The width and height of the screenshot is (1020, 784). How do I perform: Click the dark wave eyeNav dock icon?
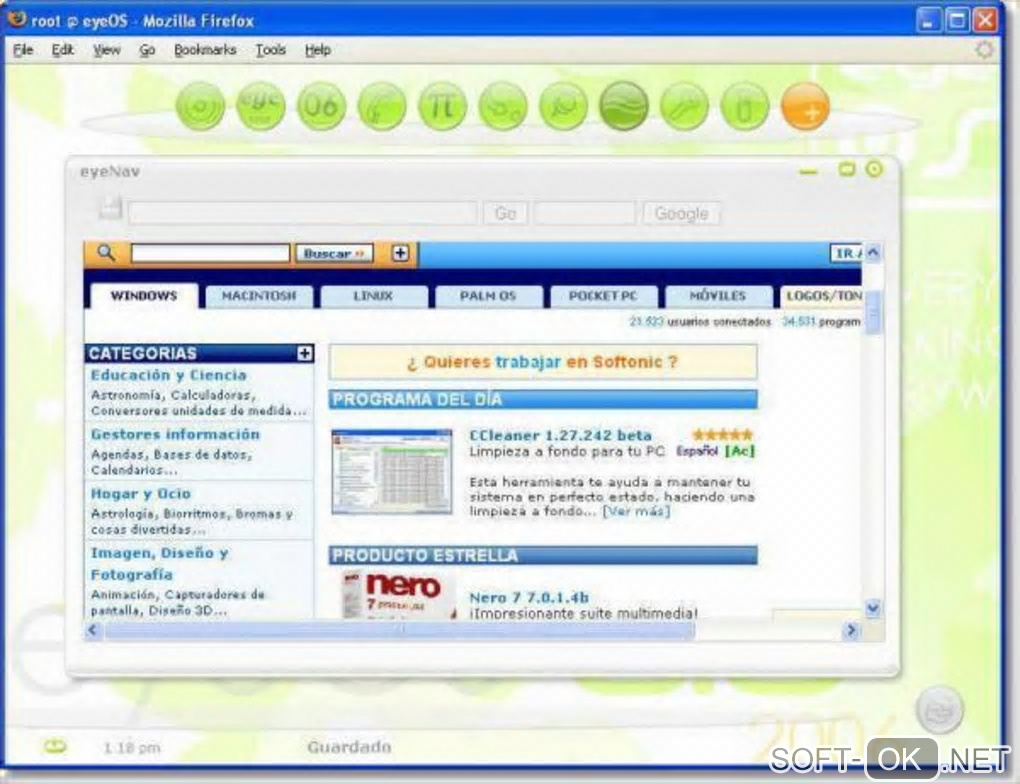click(624, 106)
